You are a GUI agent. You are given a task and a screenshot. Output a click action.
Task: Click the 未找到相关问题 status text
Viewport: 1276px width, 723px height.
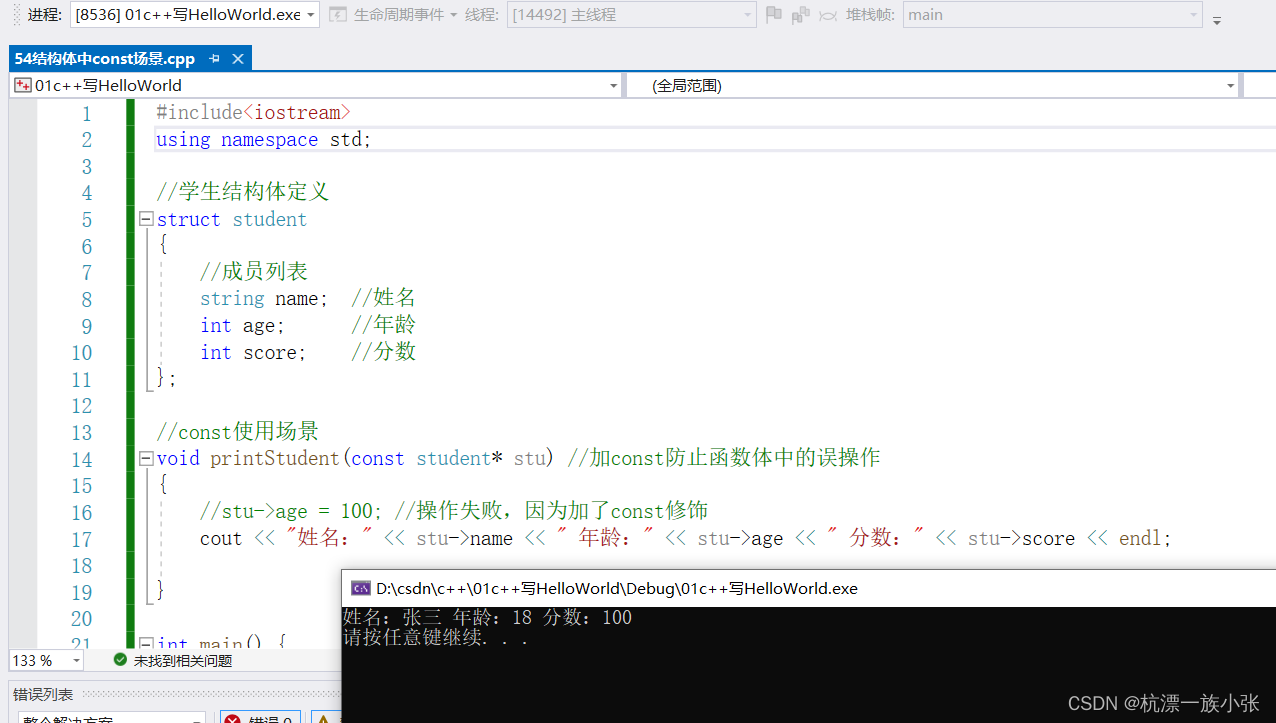coord(183,661)
